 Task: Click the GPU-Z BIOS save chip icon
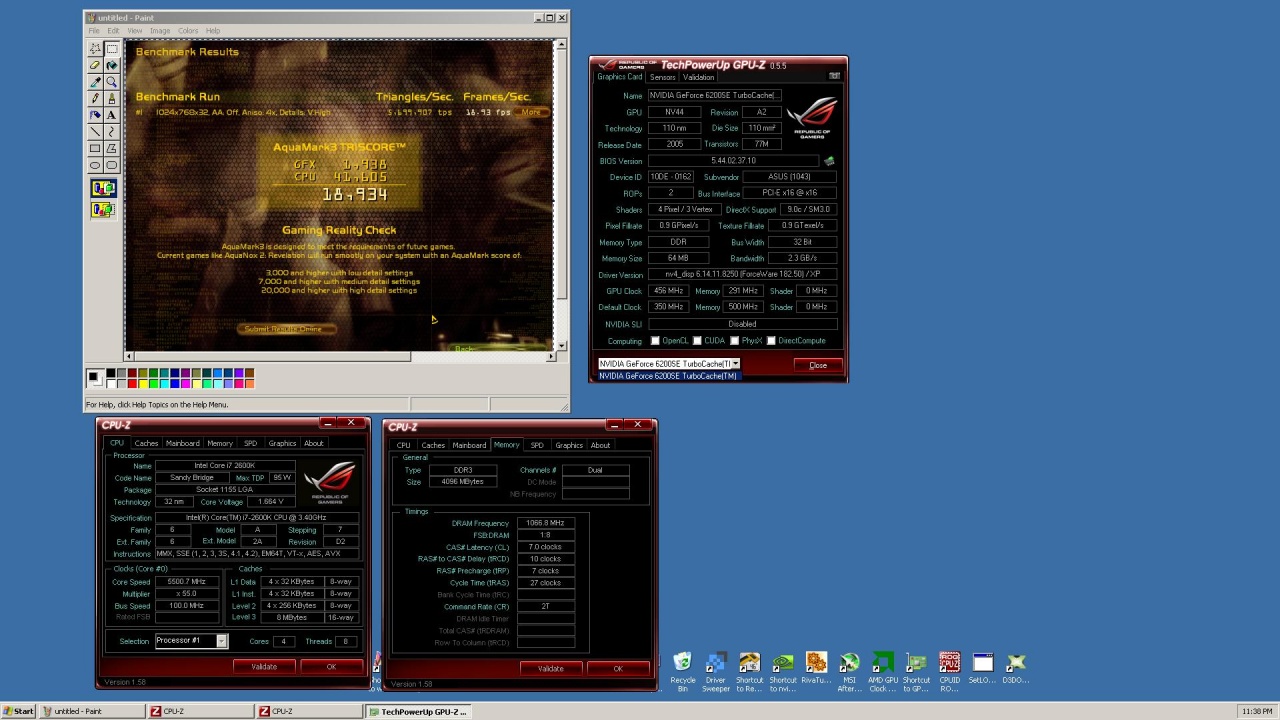828,161
